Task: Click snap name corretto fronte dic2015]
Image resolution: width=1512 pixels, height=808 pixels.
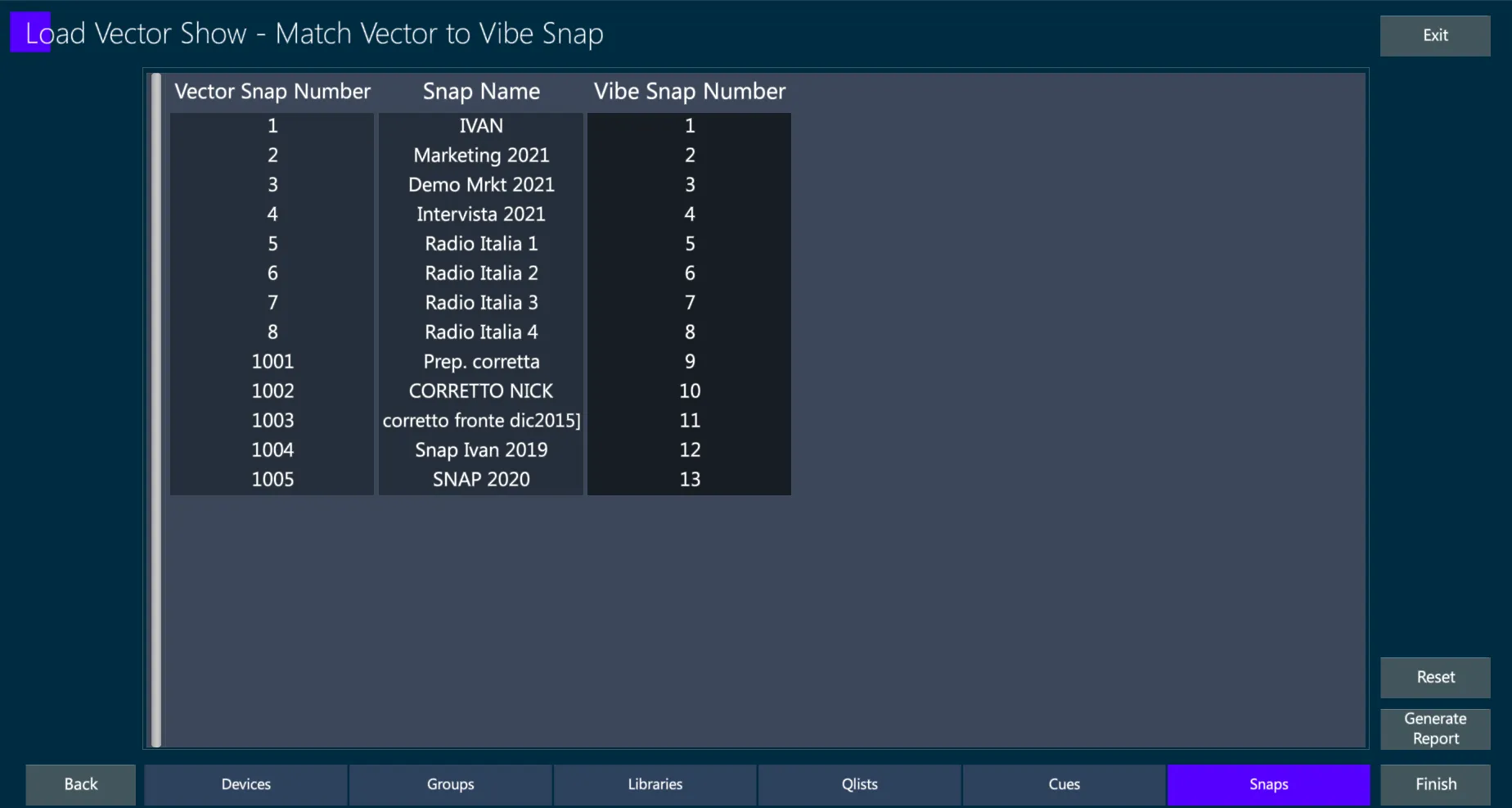Action: (481, 421)
